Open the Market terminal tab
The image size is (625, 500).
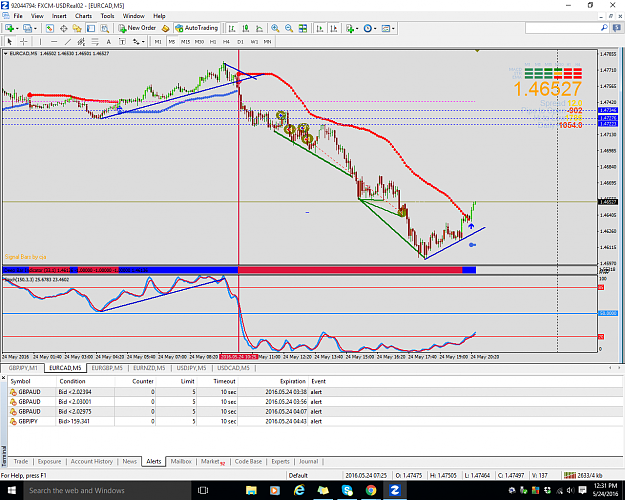pyautogui.click(x=212, y=461)
